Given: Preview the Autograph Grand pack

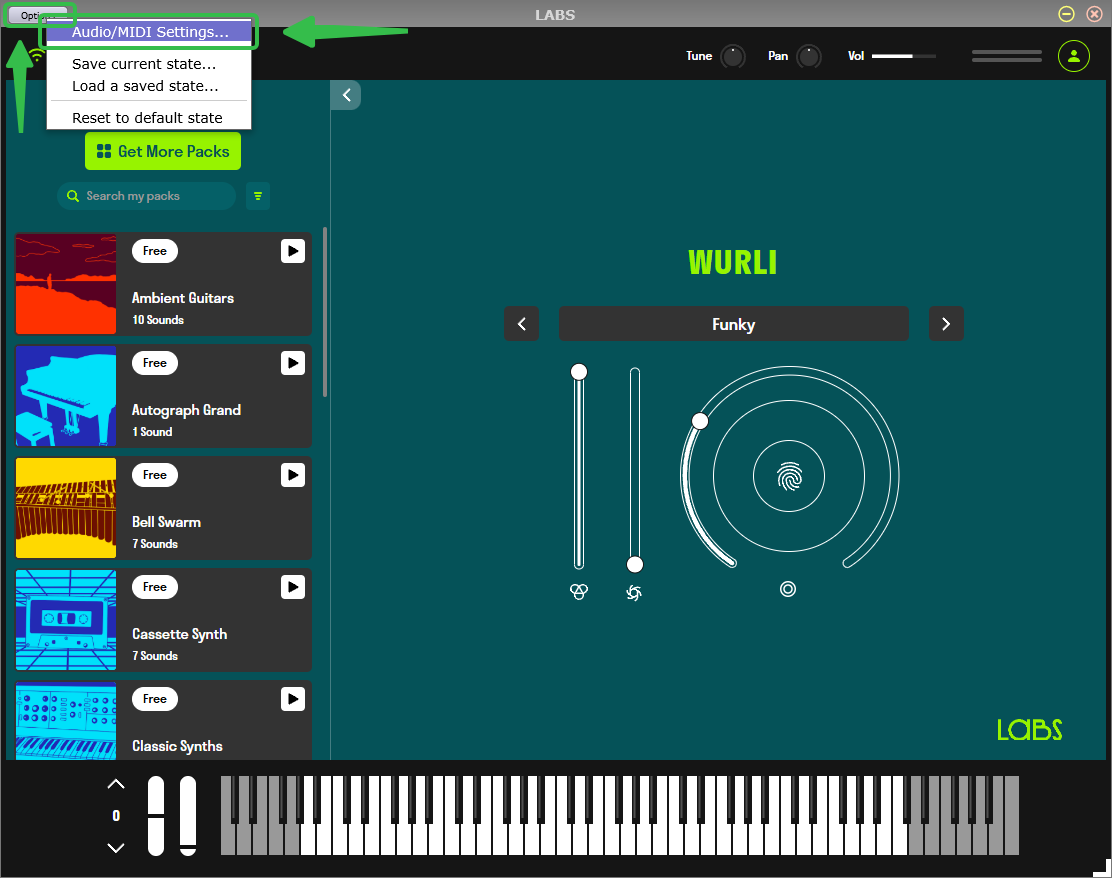Looking at the screenshot, I should 293,363.
